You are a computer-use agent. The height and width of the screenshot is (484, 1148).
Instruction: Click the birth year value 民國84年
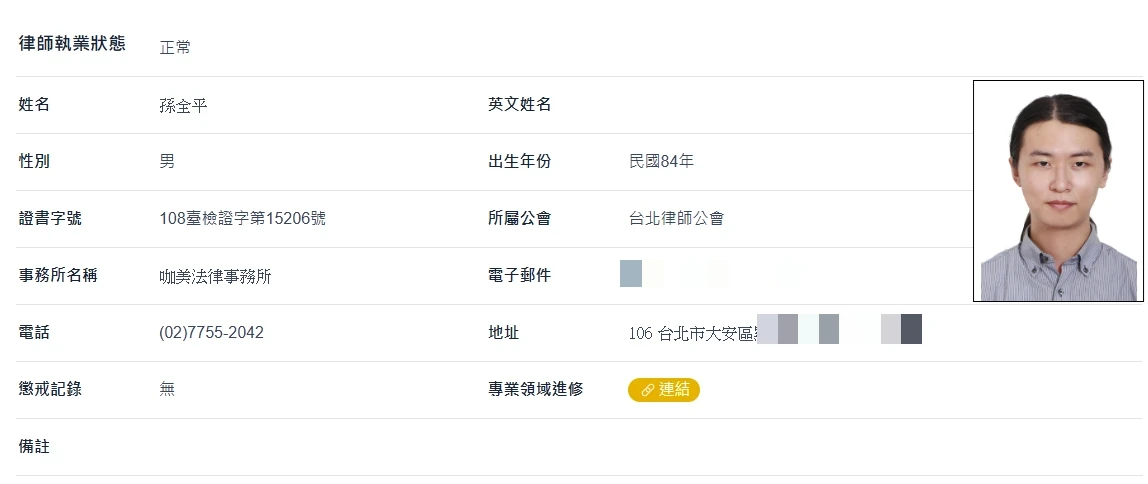(x=661, y=161)
